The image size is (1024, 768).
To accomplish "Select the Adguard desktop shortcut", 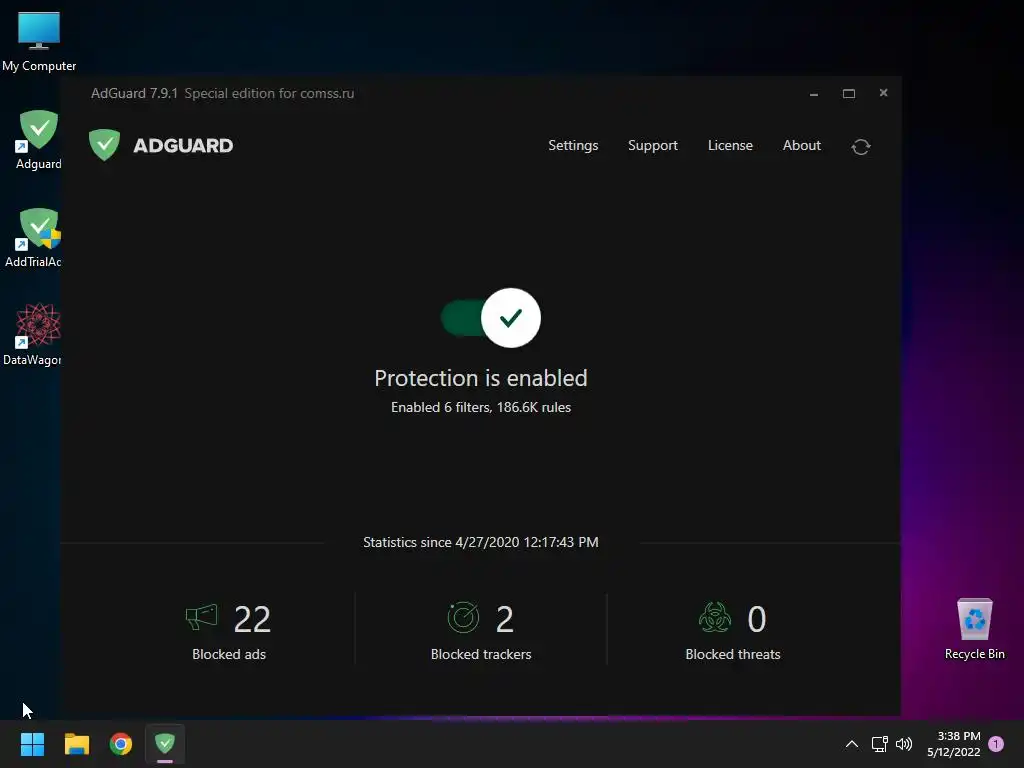I will 39,140.
